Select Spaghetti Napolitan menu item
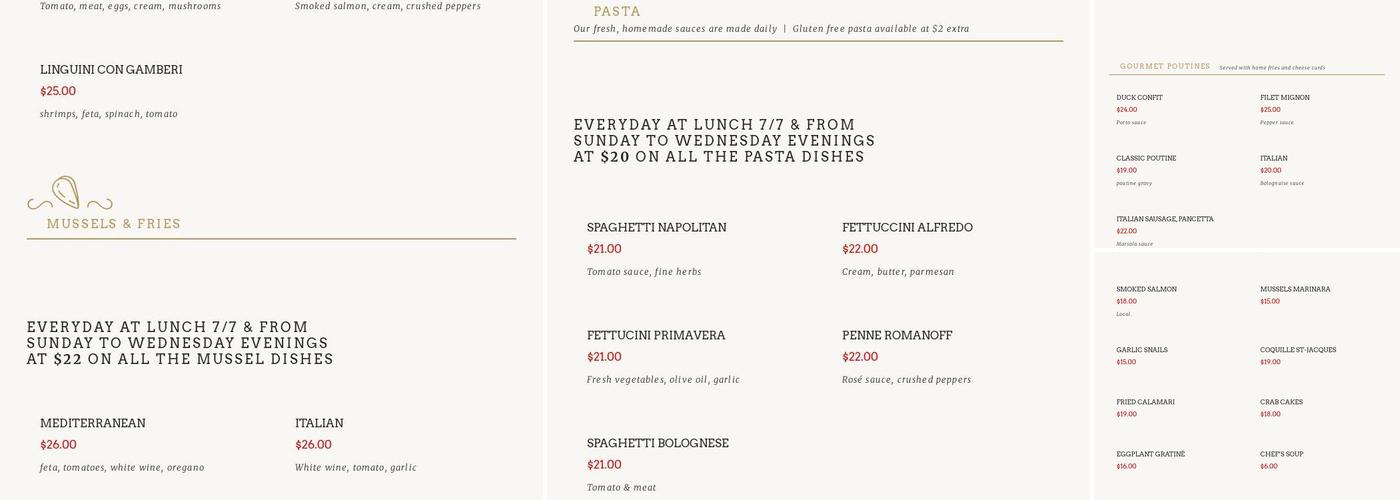The width and height of the screenshot is (1400, 500). (x=656, y=228)
